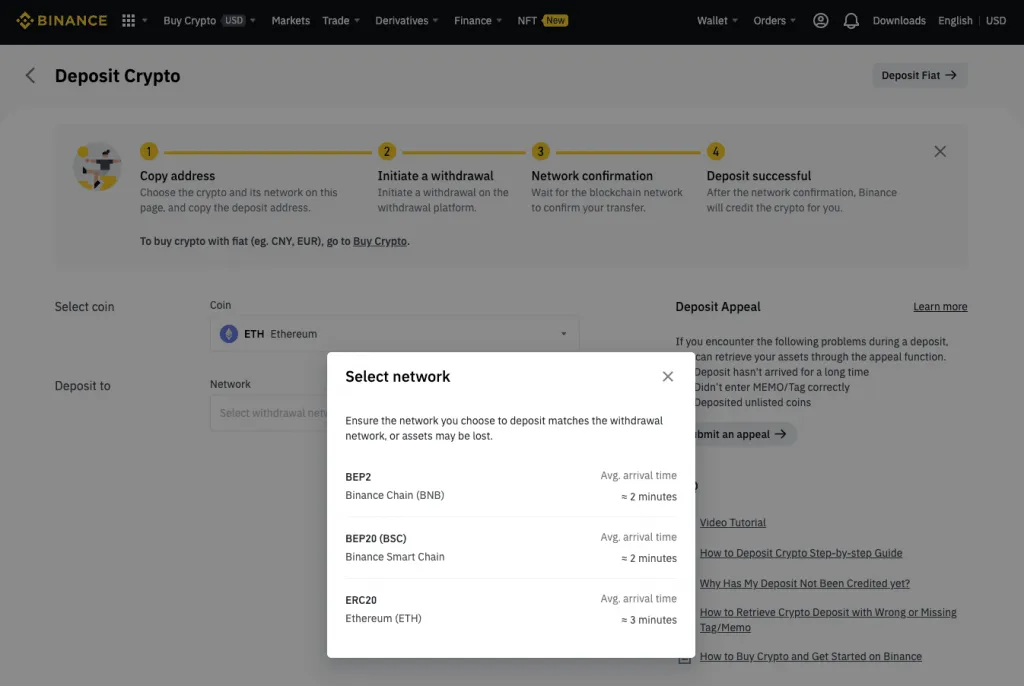Screen dimensions: 1024x686
Task: Select the BEP2 Binance Chain network
Action: [511, 486]
